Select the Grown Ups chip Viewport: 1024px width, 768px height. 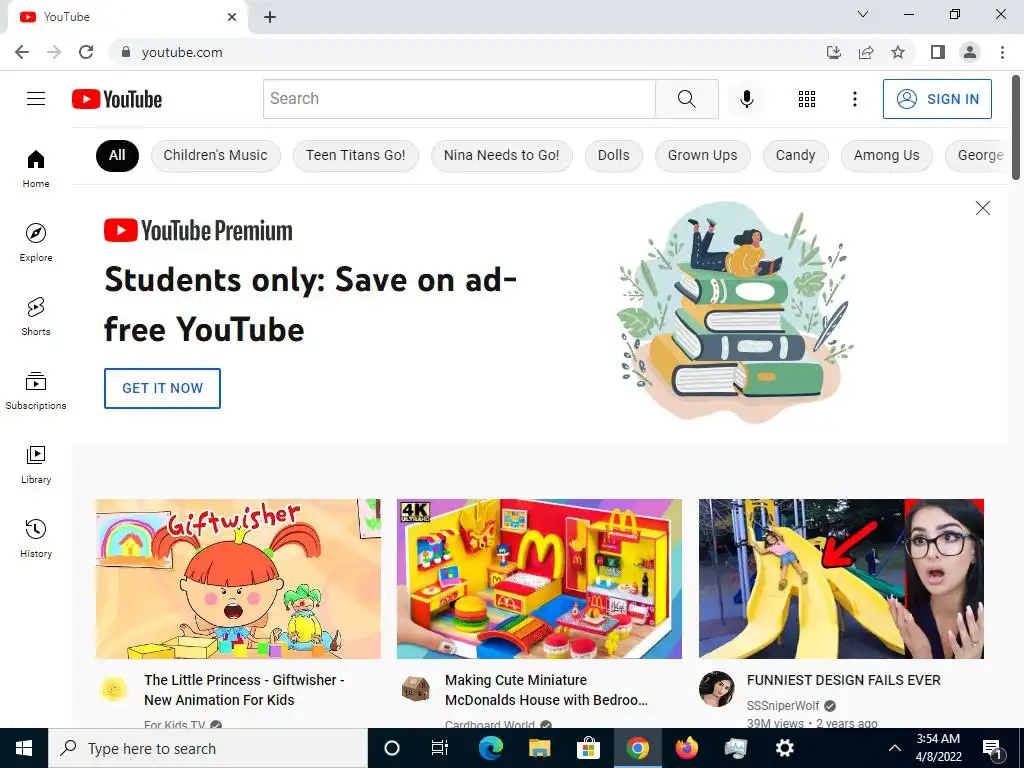[703, 155]
